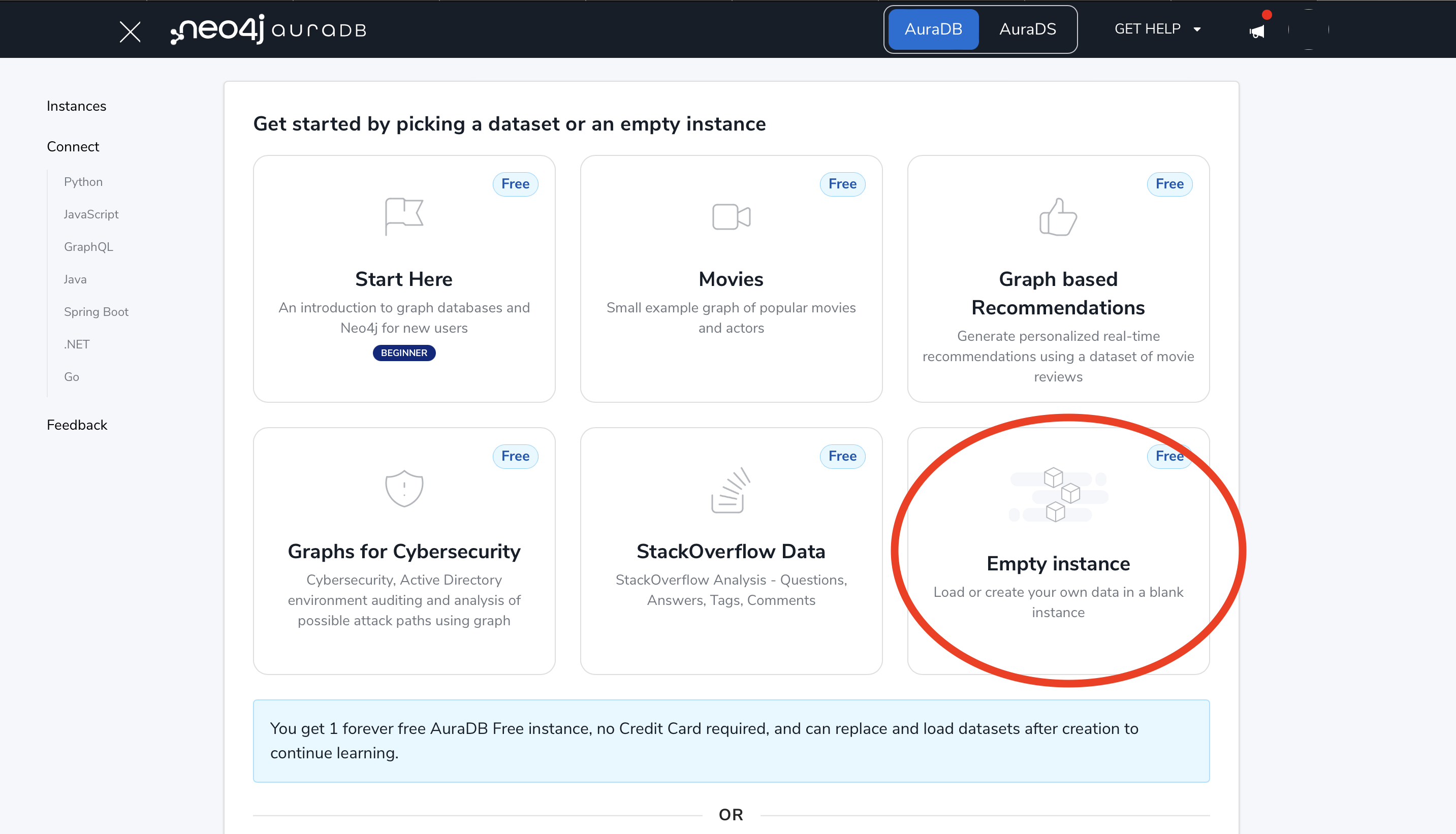Pick the Graph based Recommendations title
Viewport: 1456px width, 834px height.
coord(1058,293)
